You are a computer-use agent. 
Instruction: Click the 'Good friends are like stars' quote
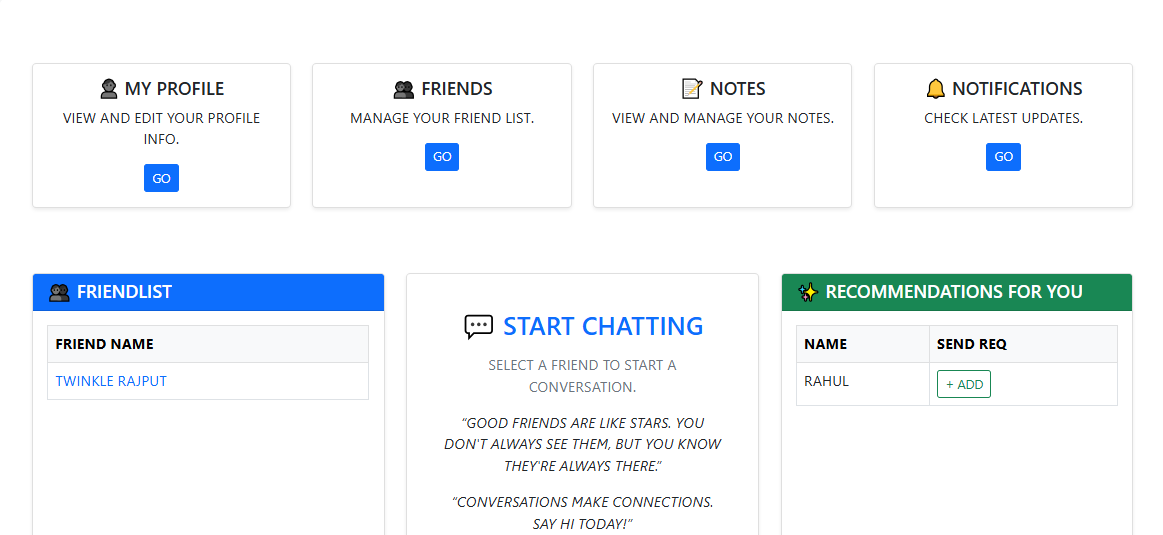582,444
